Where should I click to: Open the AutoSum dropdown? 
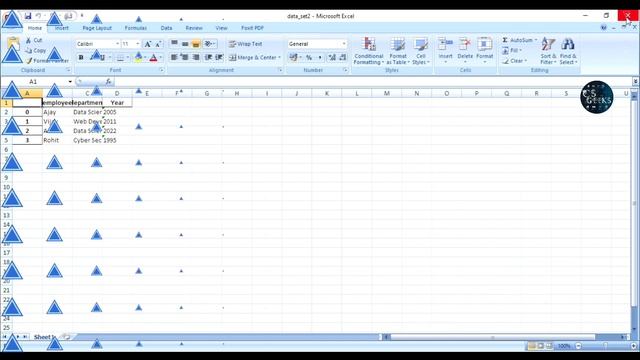[x=536, y=40]
